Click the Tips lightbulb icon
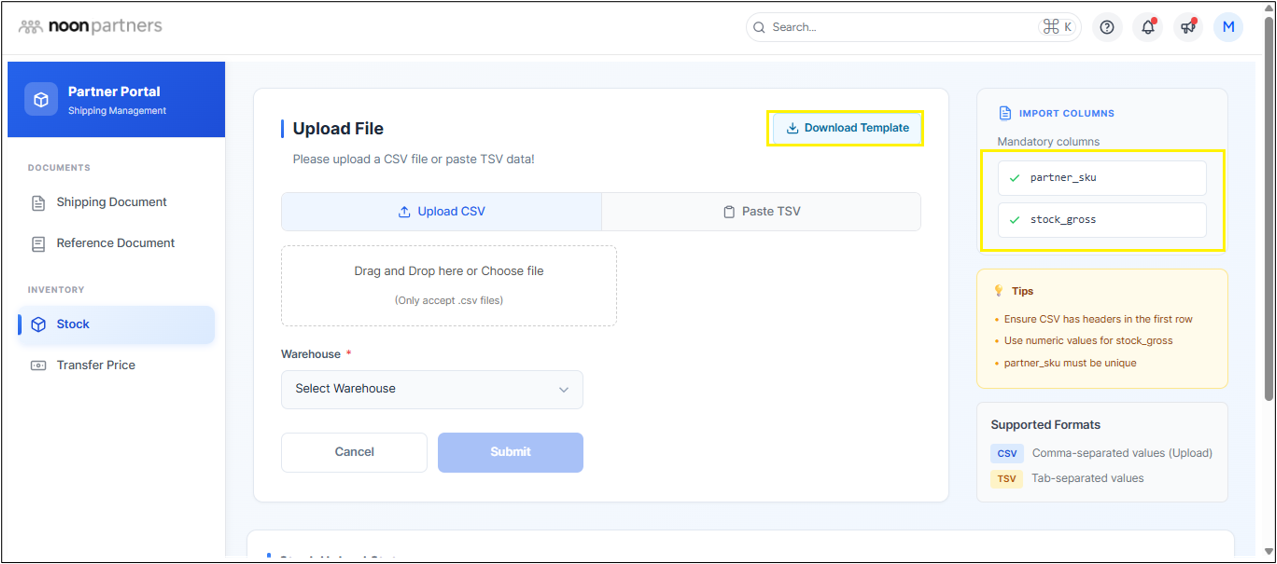1277x564 pixels. (998, 291)
